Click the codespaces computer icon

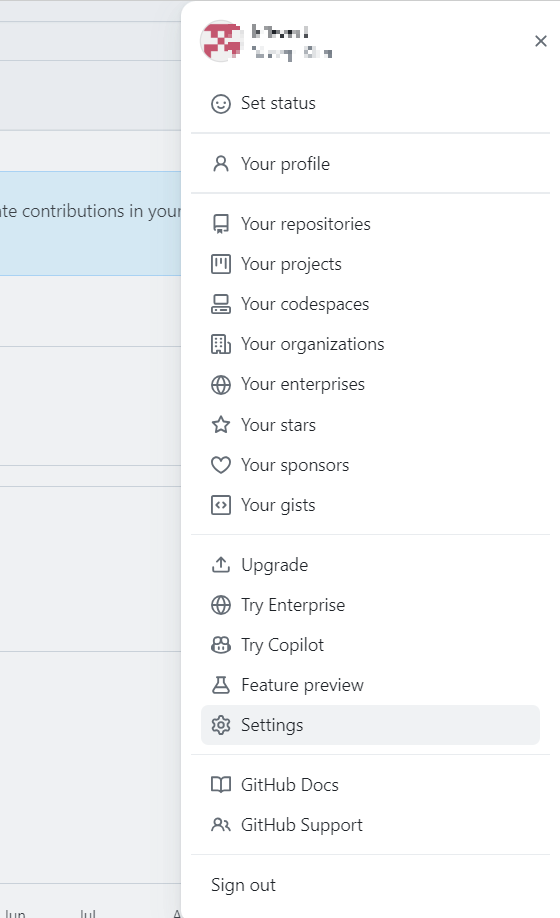(221, 304)
